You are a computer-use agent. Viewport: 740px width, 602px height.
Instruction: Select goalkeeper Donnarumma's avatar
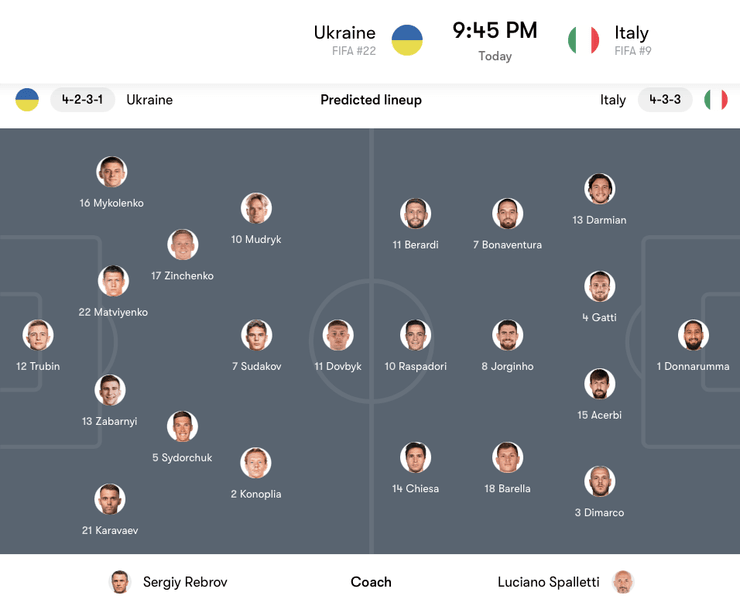693,335
